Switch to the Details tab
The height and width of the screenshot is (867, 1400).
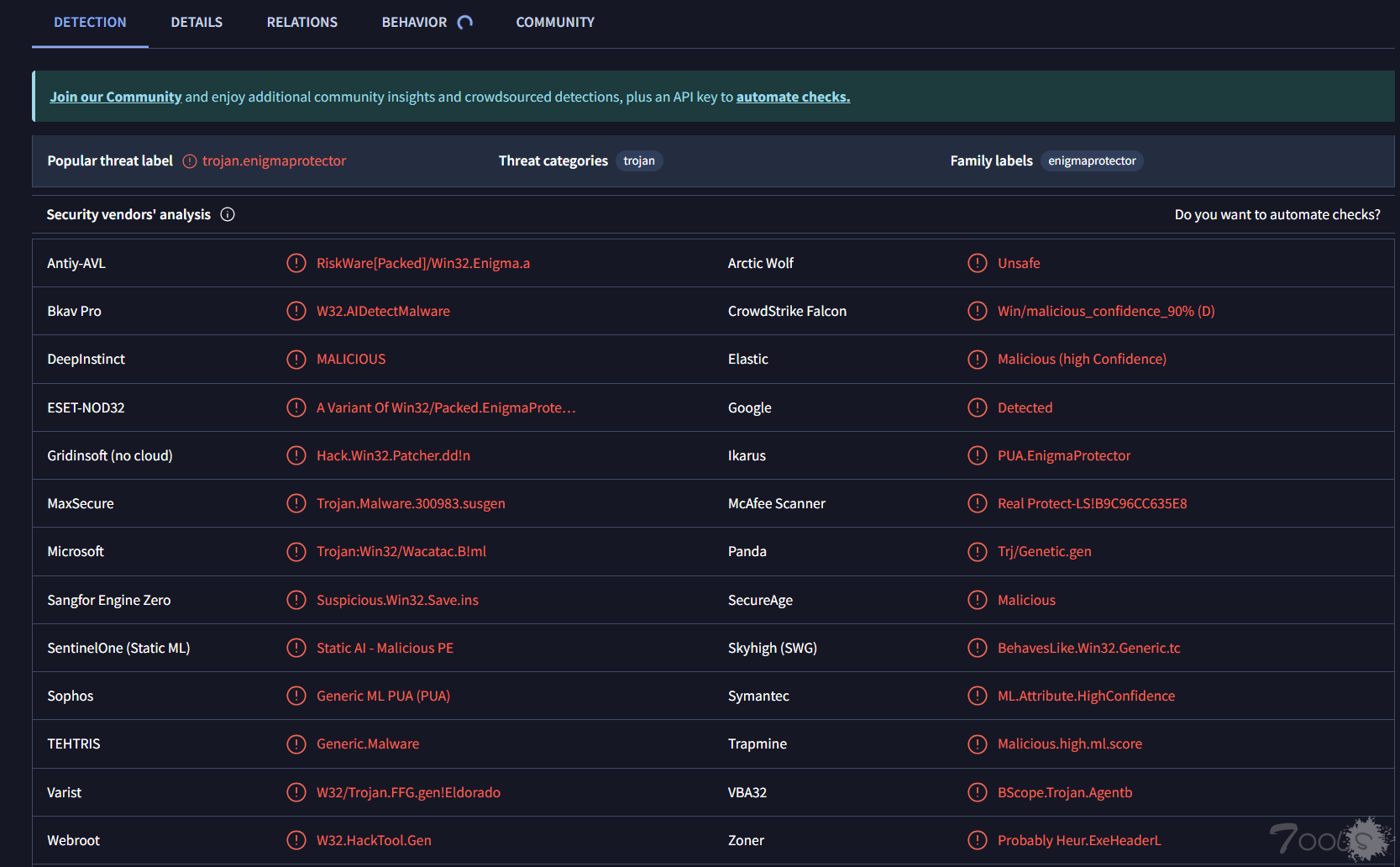coord(197,23)
